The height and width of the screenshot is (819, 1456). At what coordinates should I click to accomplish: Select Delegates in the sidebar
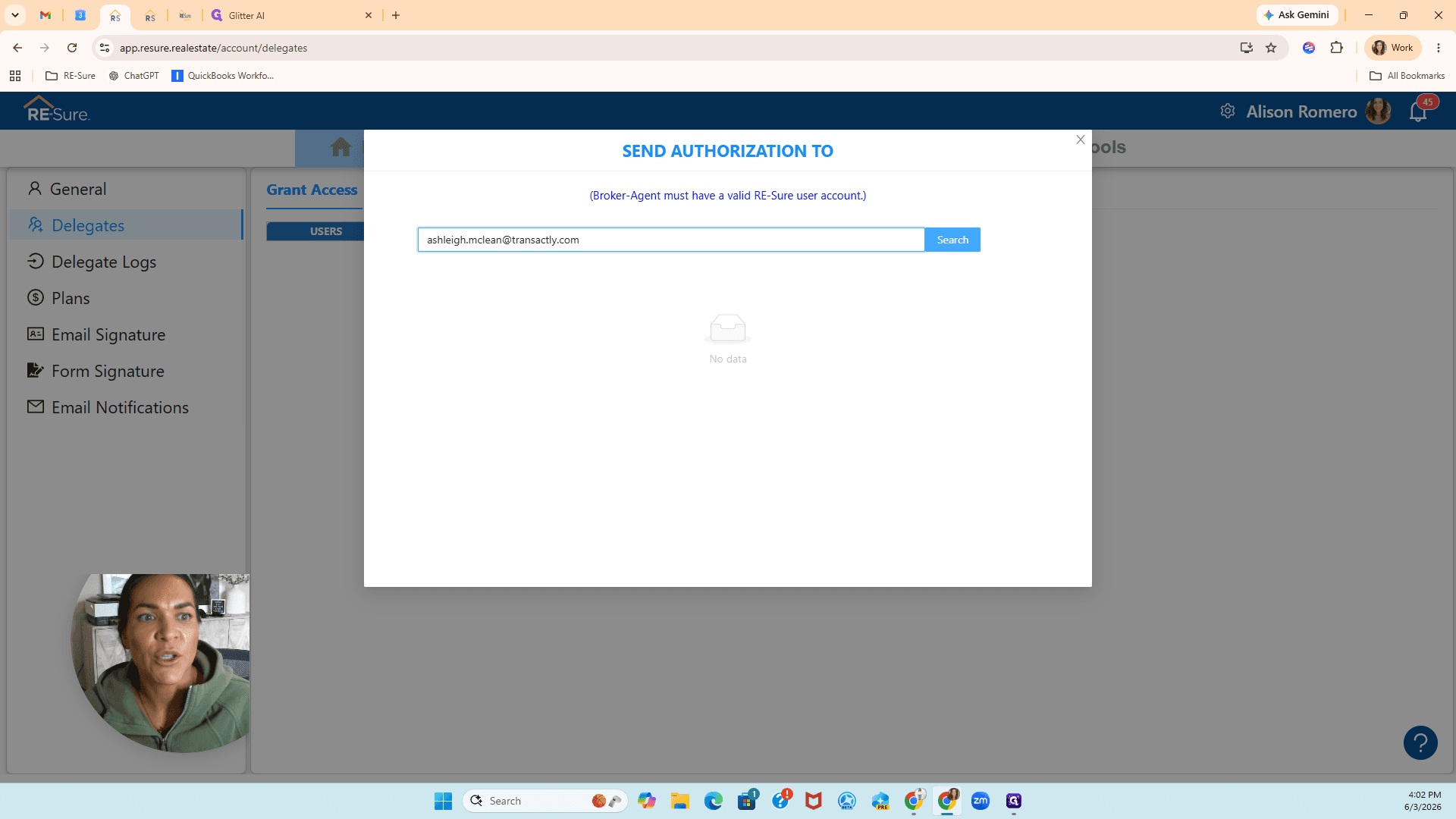coord(126,225)
